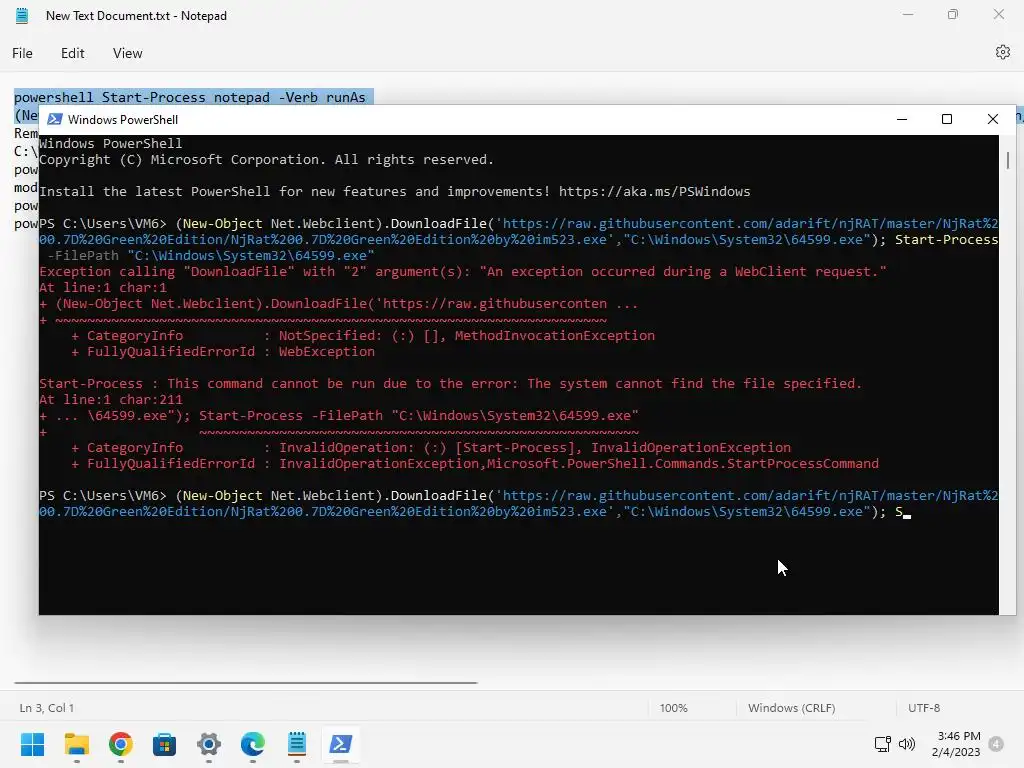1024x768 pixels.
Task: Click the 'New Text Document.txt - Notepad' title
Action: (x=136, y=16)
